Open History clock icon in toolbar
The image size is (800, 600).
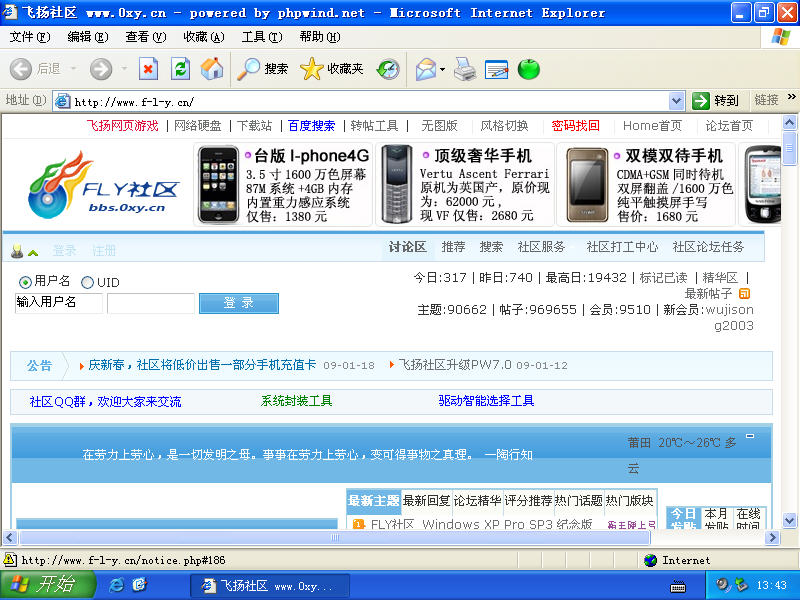point(388,69)
